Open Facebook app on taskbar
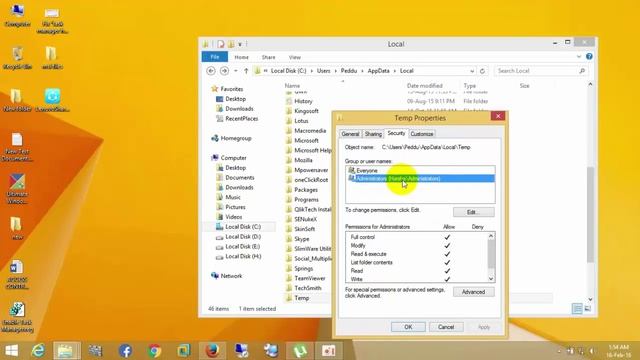 pos(125,351)
